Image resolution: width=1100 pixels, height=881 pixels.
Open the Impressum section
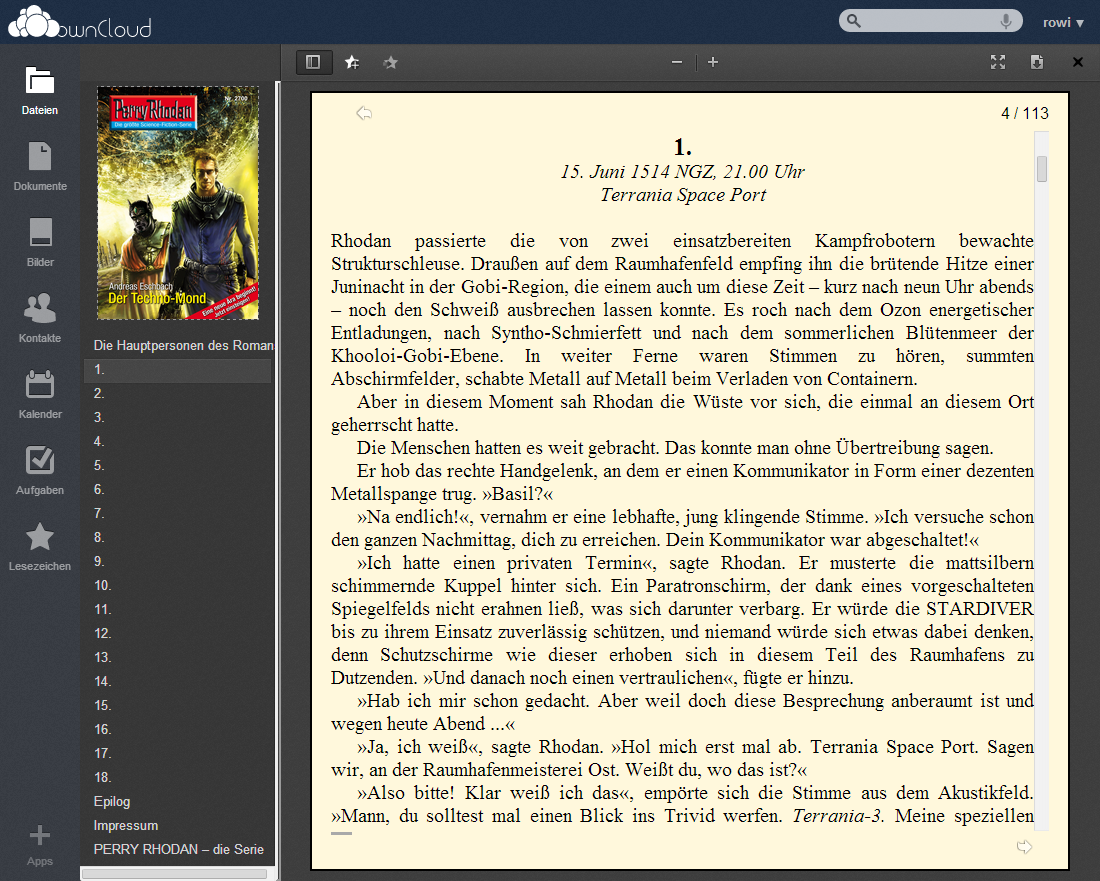click(x=126, y=825)
